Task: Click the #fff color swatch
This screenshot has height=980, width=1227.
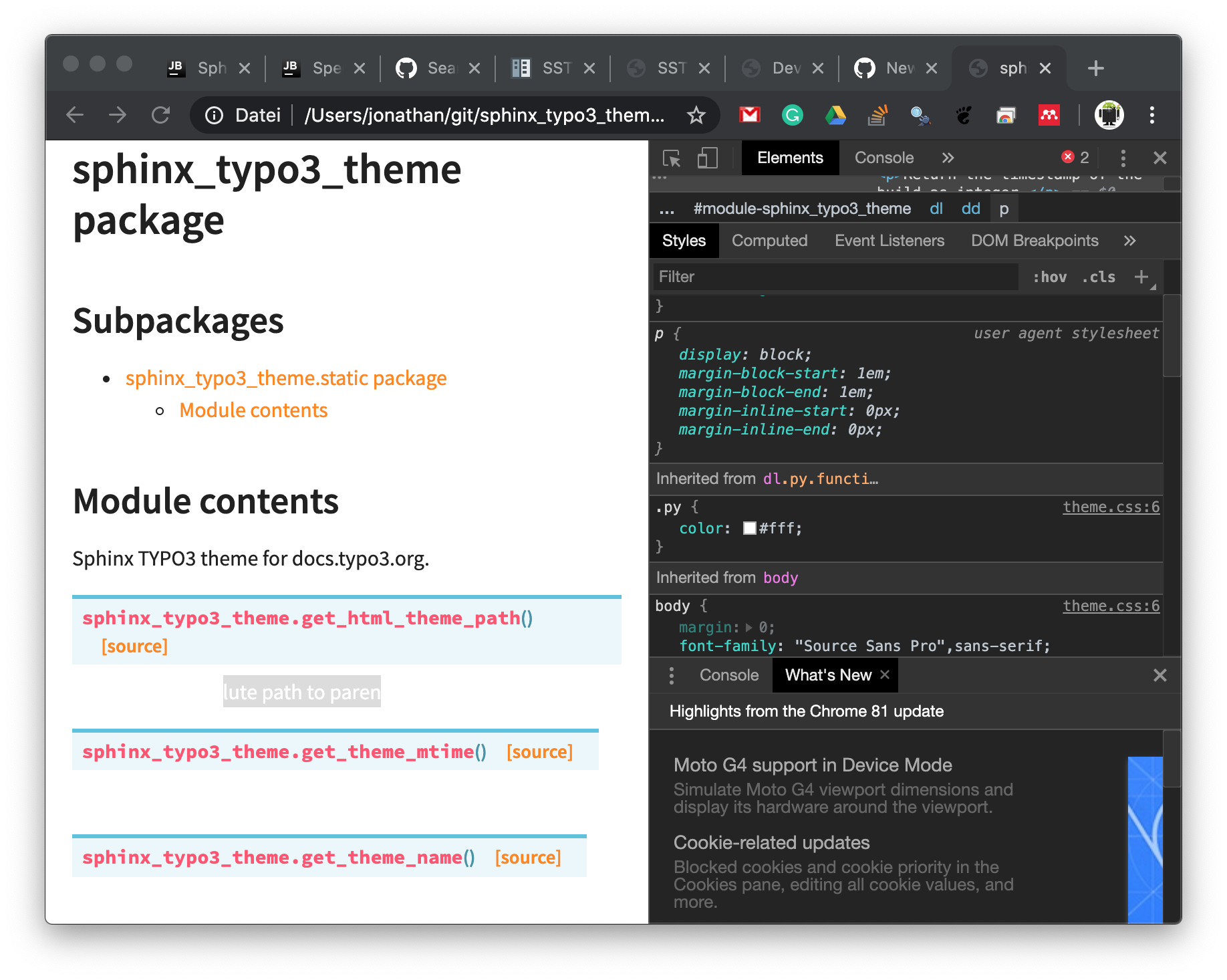Action: pyautogui.click(x=750, y=528)
